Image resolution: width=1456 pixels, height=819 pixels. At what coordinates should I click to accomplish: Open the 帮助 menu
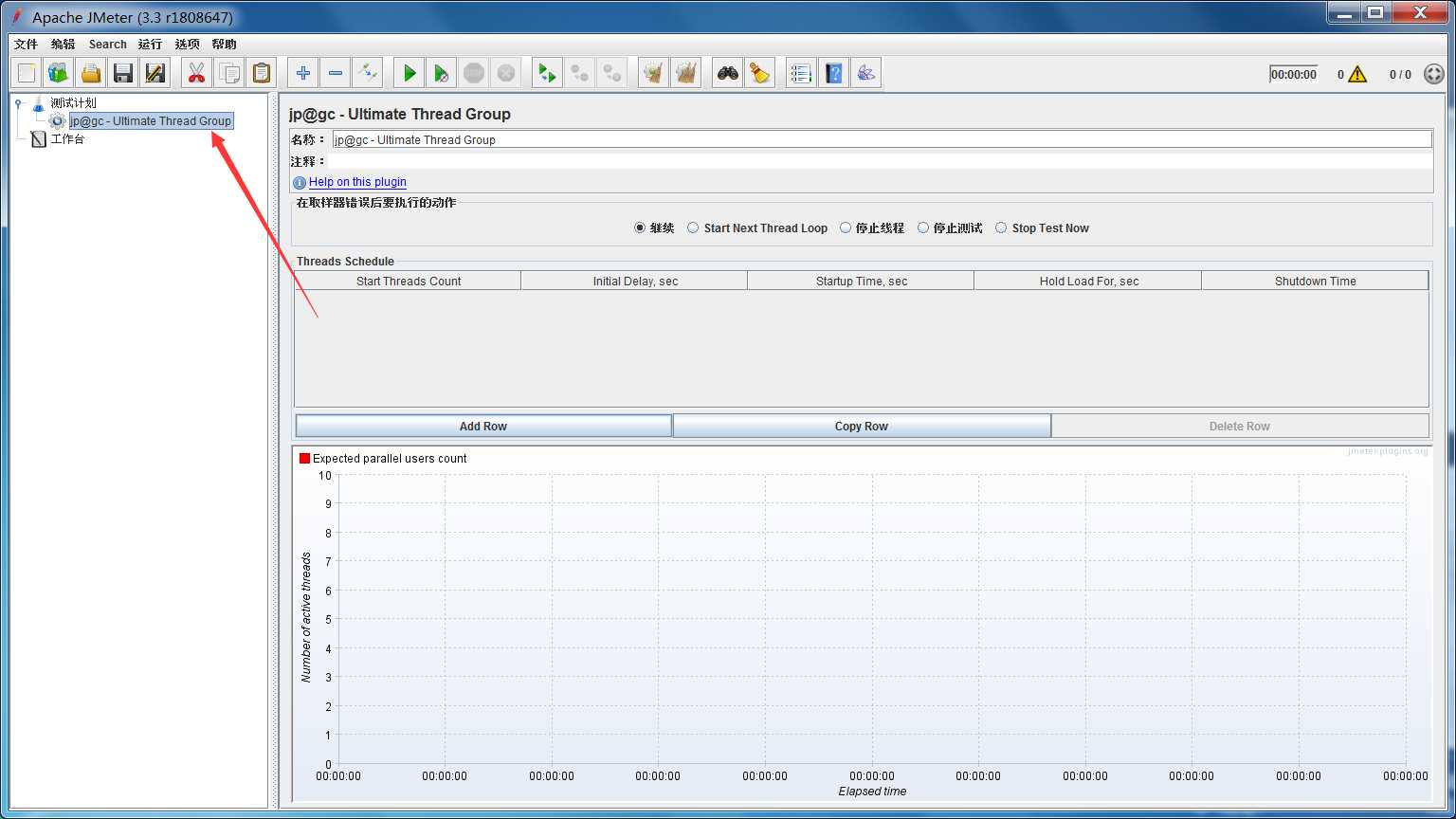[x=225, y=44]
